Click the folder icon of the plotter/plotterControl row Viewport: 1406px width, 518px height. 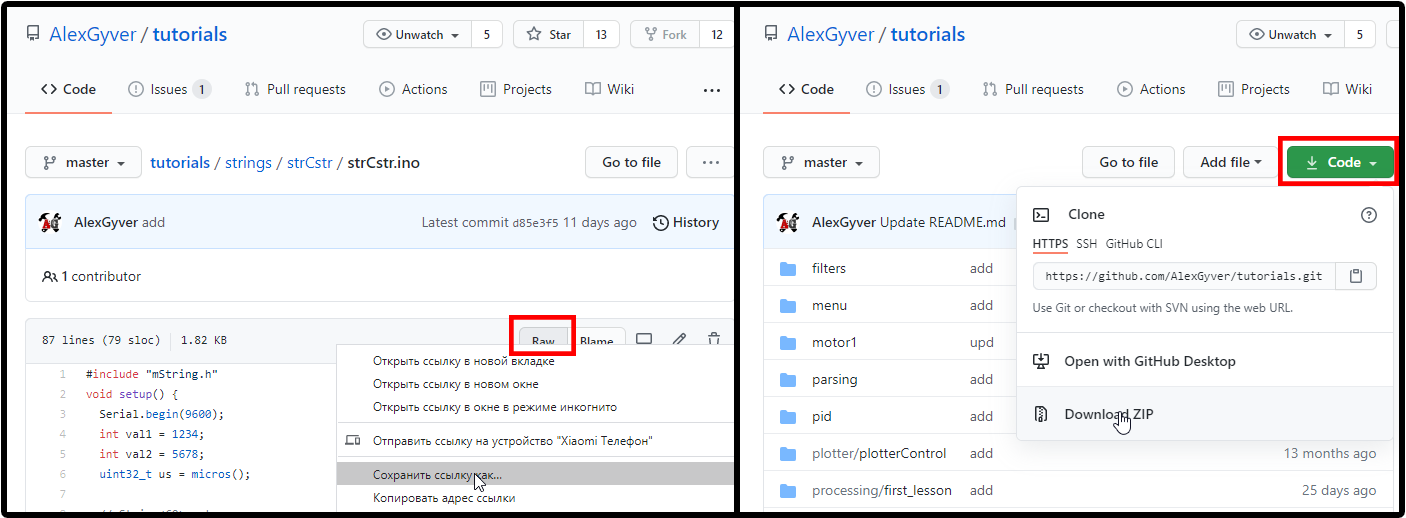(788, 453)
